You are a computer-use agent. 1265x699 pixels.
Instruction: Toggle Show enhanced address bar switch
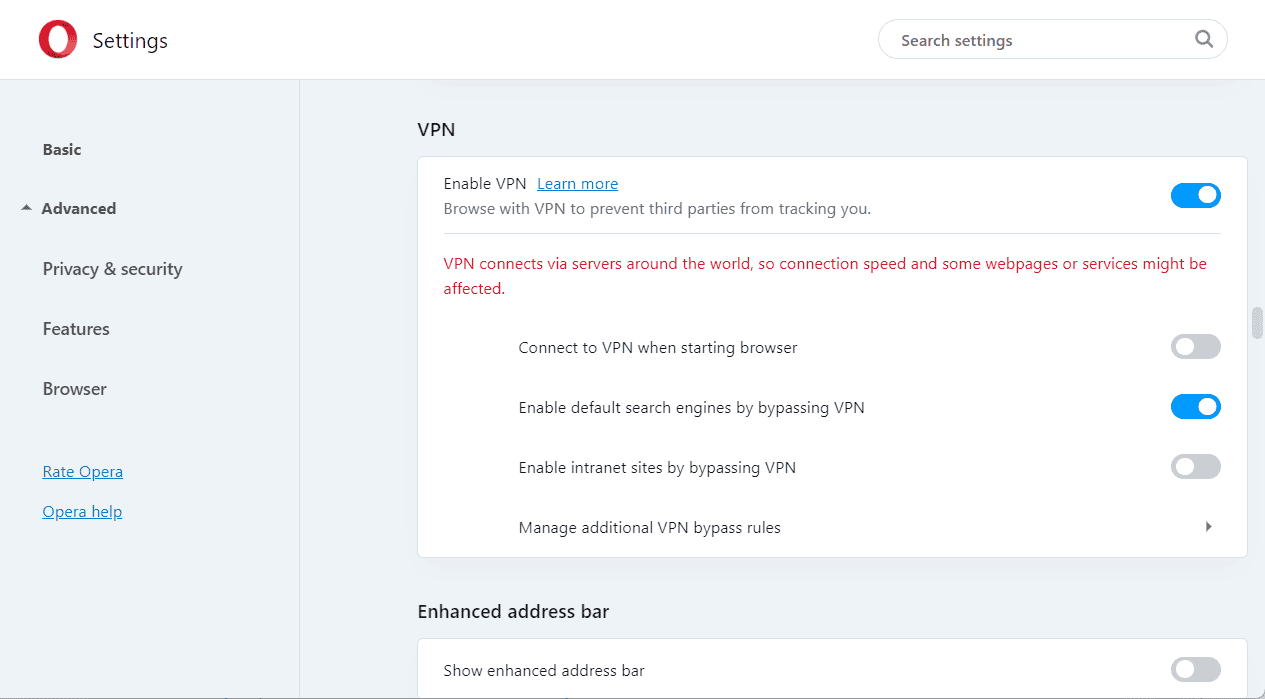1195,670
